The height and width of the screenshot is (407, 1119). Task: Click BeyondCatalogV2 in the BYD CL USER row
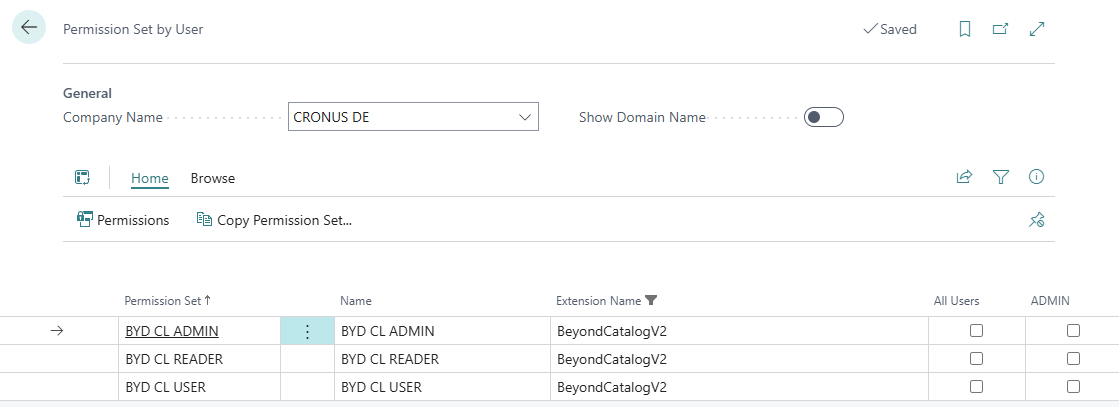pyautogui.click(x=612, y=387)
